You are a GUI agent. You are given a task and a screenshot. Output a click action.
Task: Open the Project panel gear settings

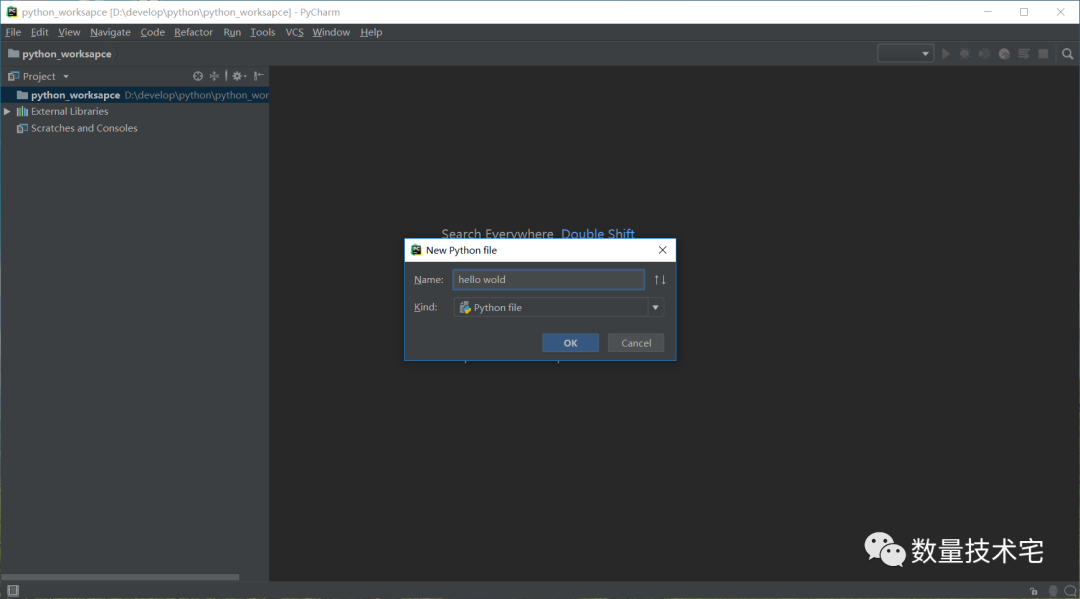pos(237,76)
